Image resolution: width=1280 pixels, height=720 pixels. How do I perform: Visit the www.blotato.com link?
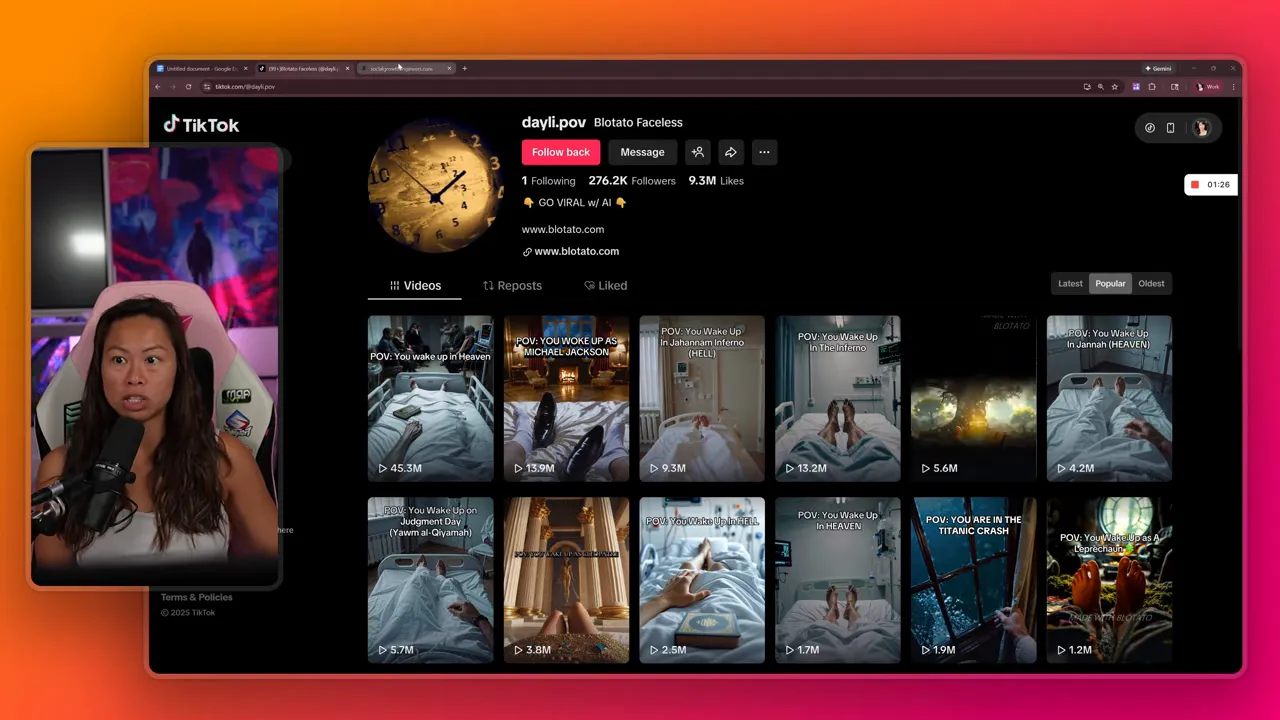click(577, 251)
